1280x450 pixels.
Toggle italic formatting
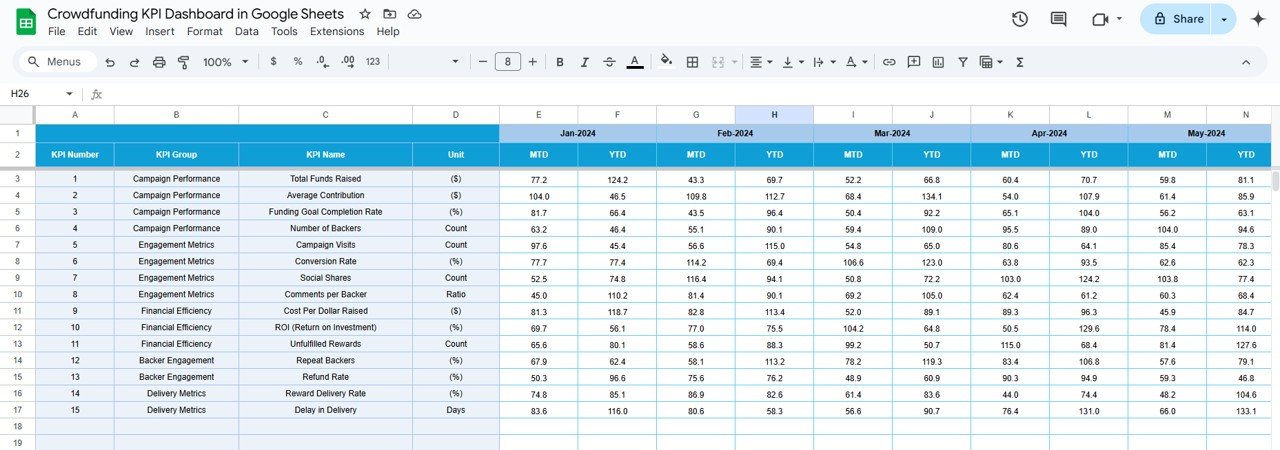(585, 62)
